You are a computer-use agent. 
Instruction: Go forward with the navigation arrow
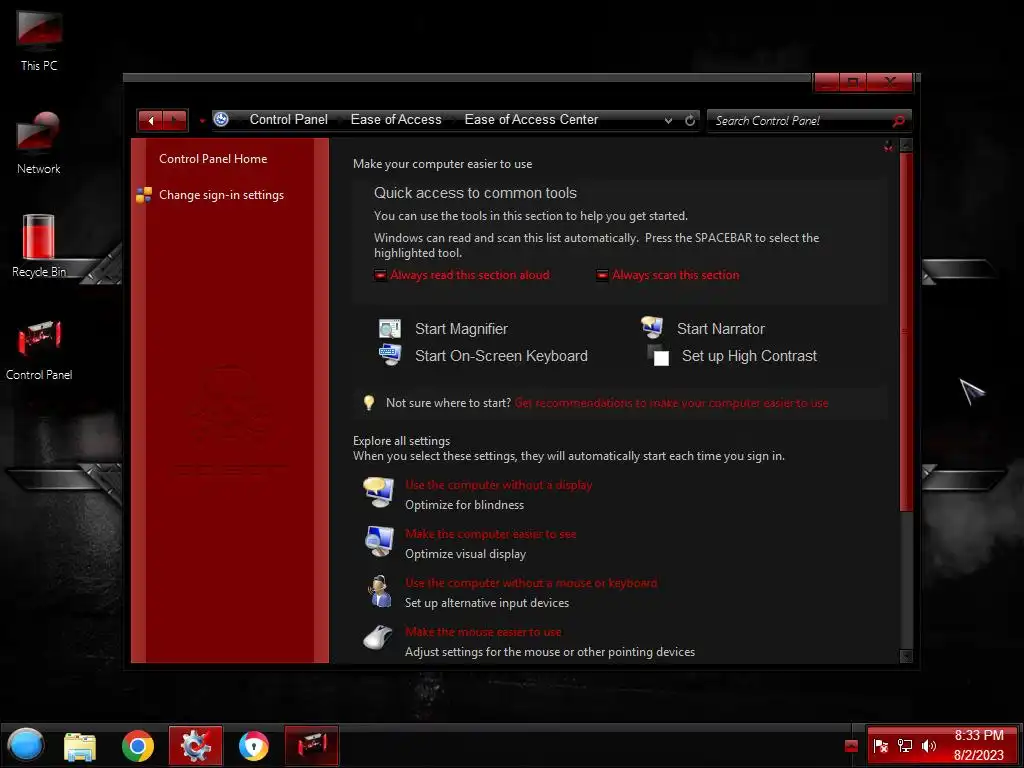[175, 120]
